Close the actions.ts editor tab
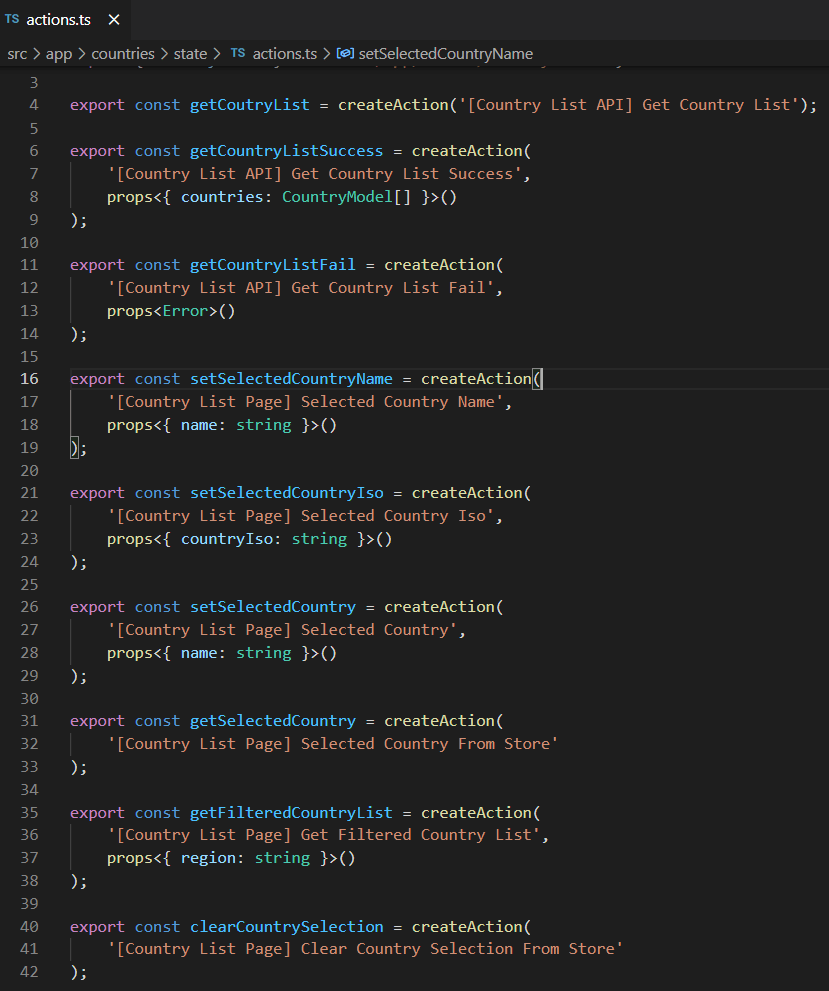Screen dimensions: 829x991 (x=114, y=20)
